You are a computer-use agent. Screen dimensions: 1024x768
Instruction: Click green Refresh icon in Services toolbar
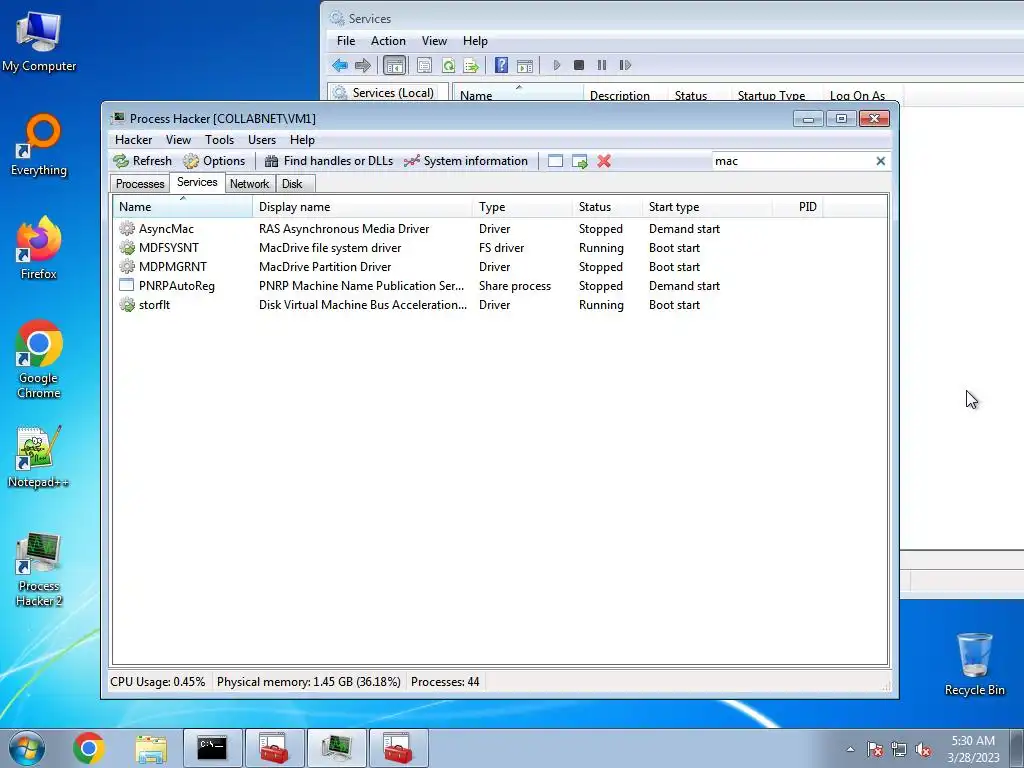[448, 65]
